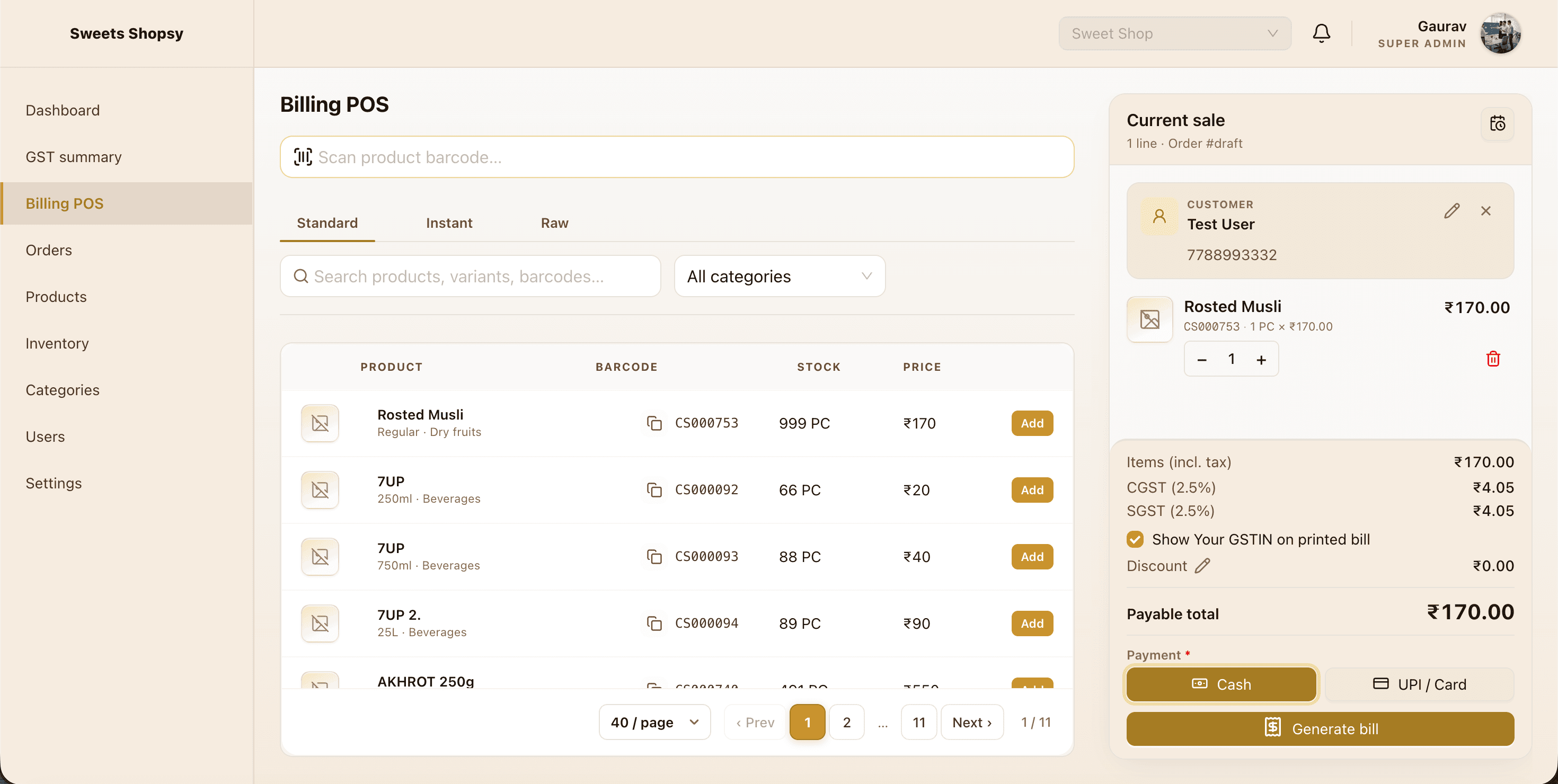Screen dimensions: 1558x784
Task: Open Inventory in the sidebar
Action: [57, 343]
